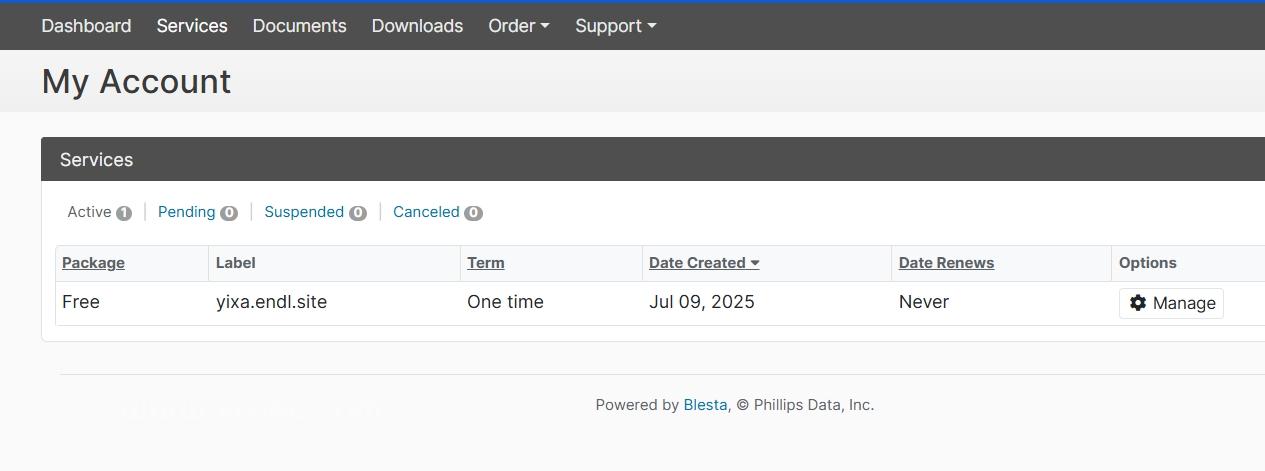Click the Date Created sort arrow icon
Viewport: 1265px width, 471px height.
point(755,263)
